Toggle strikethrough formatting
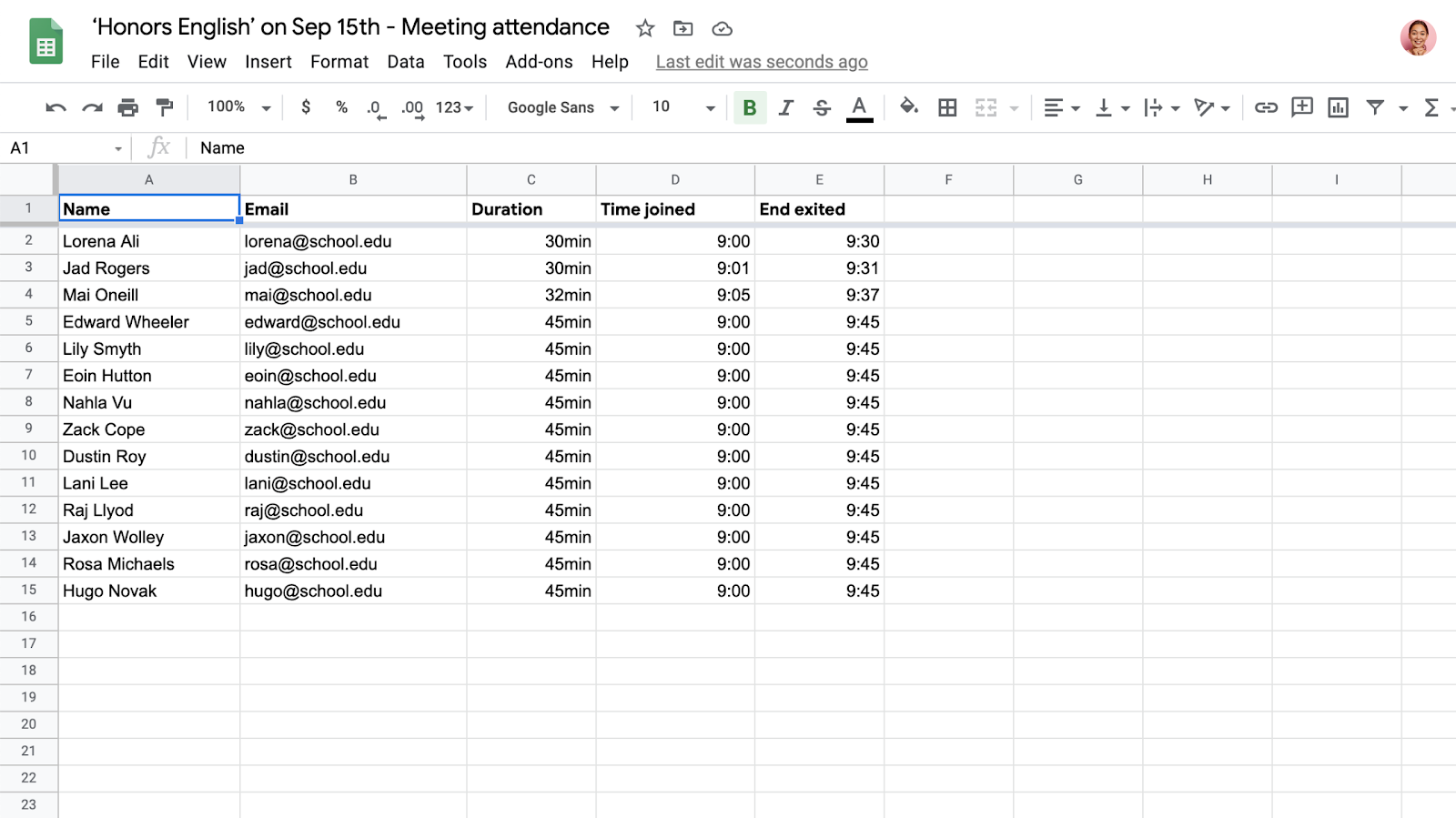This screenshot has height=818, width=1456. (822, 107)
